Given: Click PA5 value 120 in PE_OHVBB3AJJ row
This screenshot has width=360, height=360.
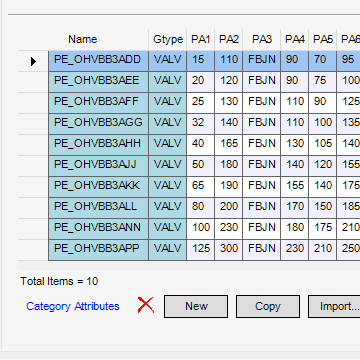Looking at the screenshot, I should coord(323,166).
